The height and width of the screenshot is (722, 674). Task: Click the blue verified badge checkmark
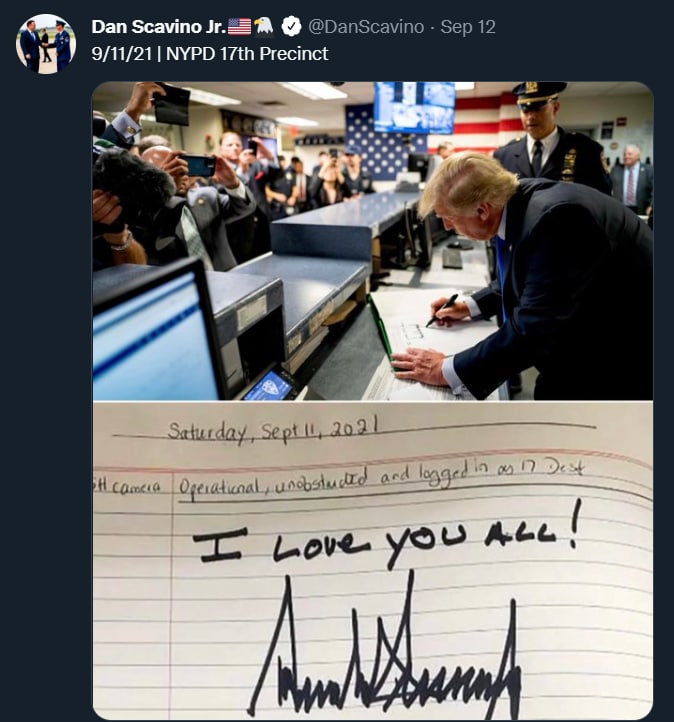click(291, 27)
